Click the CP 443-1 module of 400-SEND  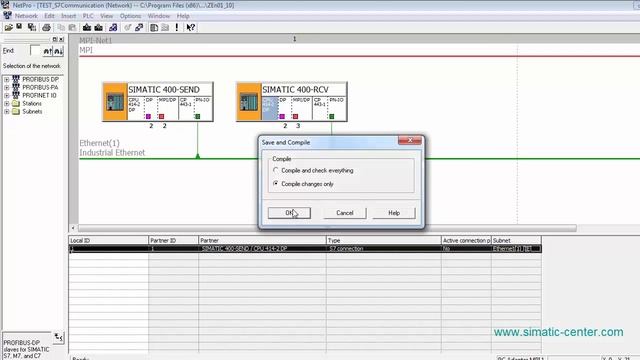186,108
